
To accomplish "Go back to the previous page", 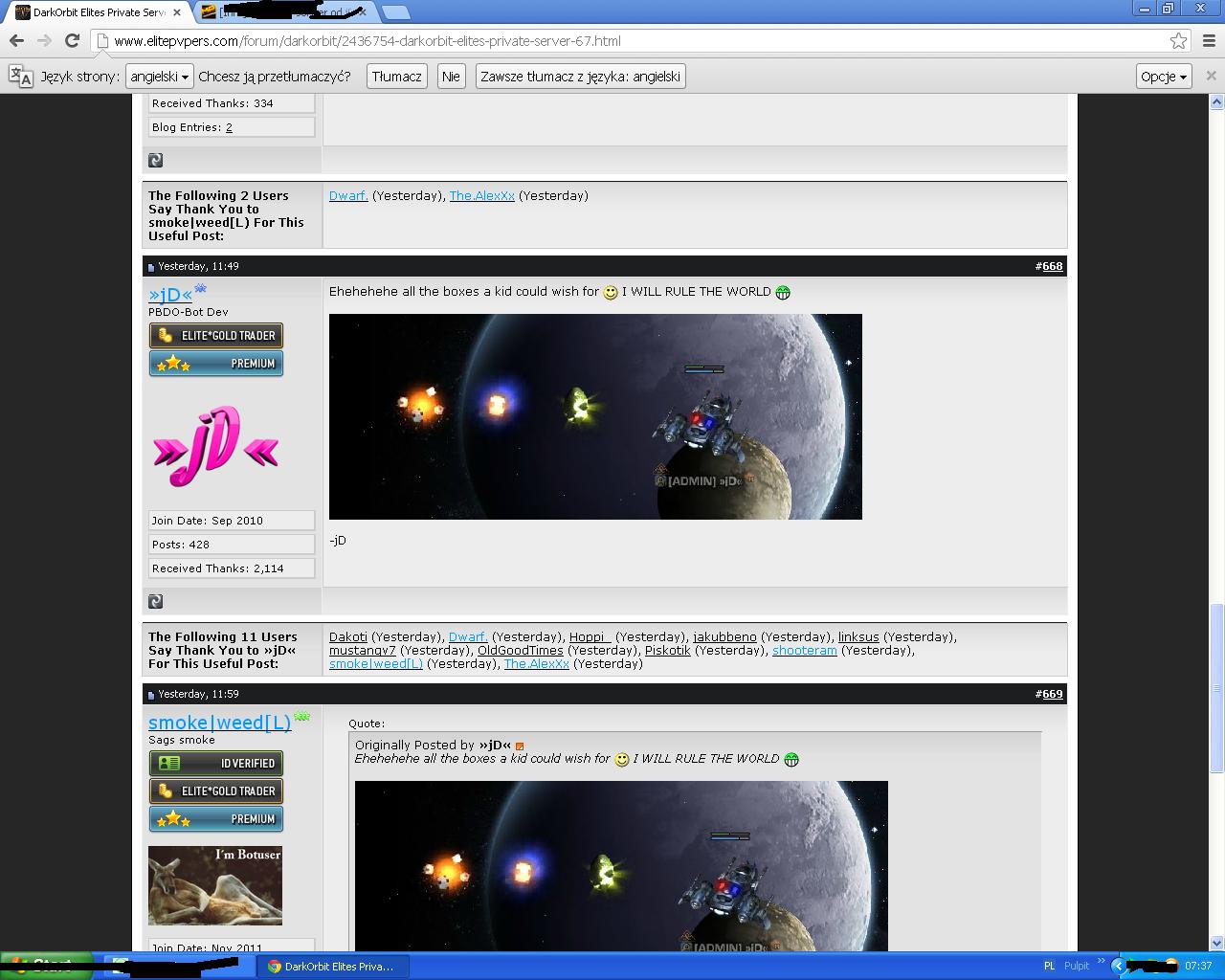I will [x=16, y=40].
